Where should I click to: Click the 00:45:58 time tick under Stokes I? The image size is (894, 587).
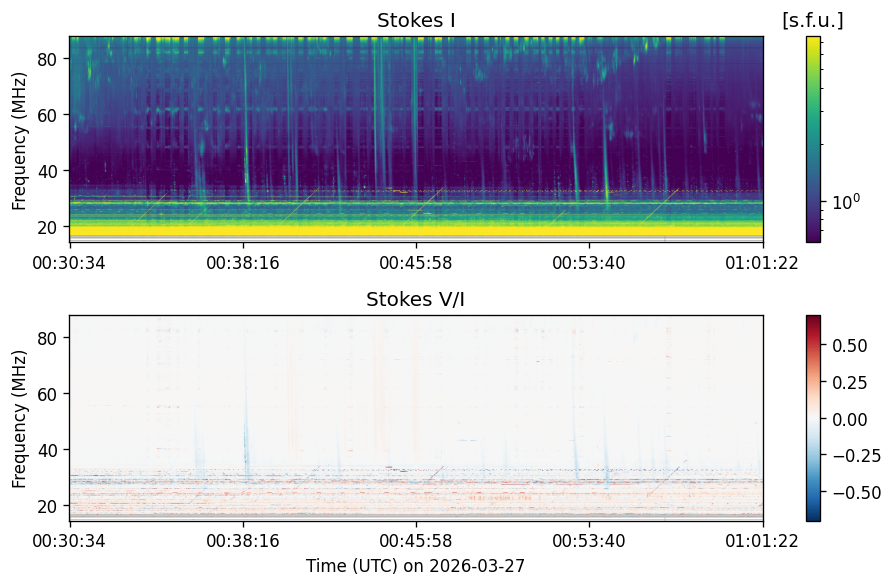pos(416,263)
